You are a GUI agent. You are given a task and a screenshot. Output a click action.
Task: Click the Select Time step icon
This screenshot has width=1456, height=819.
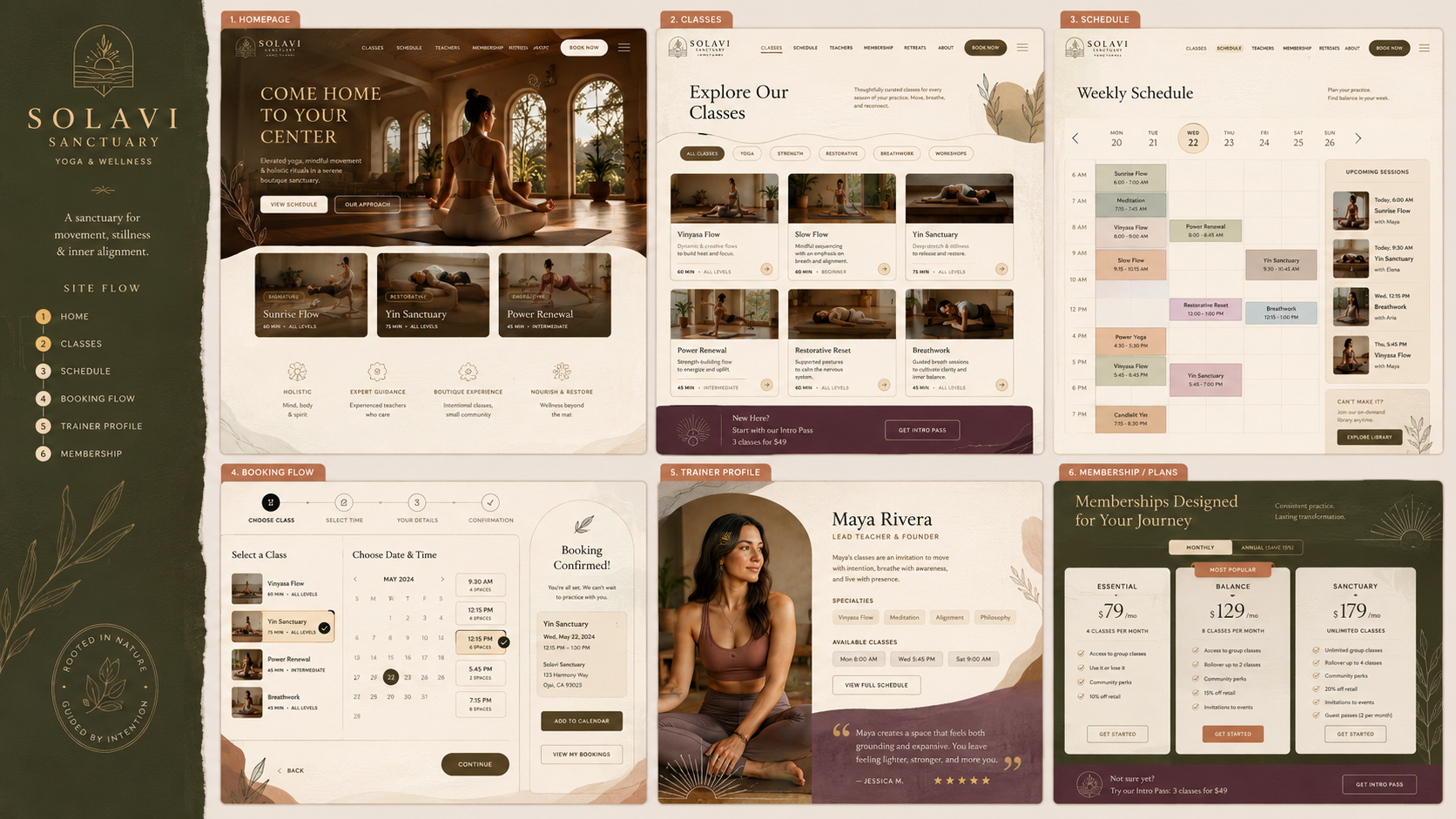pos(344,502)
